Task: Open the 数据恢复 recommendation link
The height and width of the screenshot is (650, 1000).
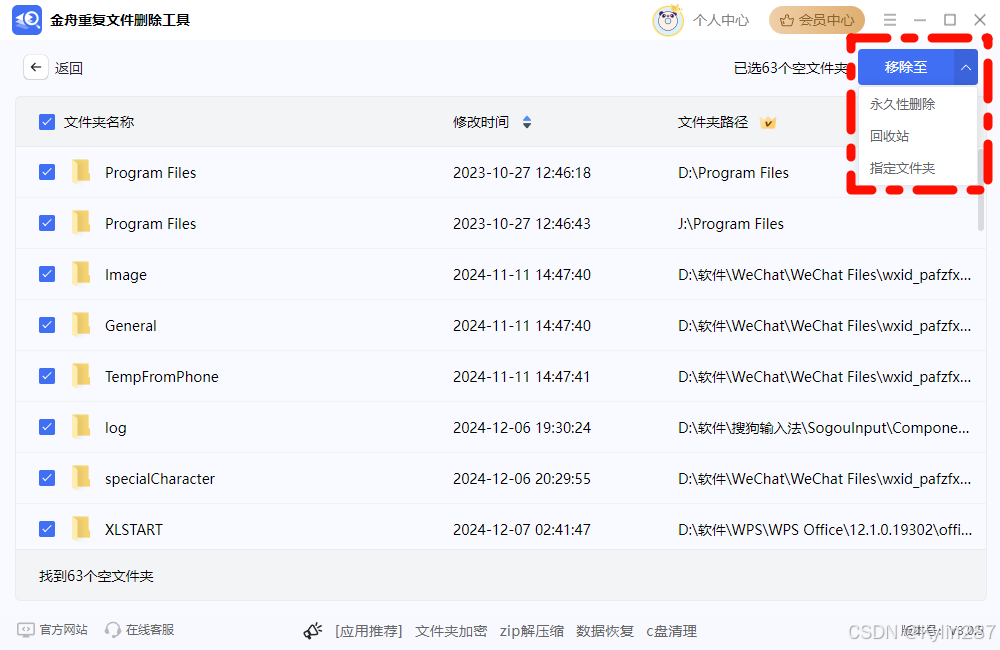Action: (605, 632)
